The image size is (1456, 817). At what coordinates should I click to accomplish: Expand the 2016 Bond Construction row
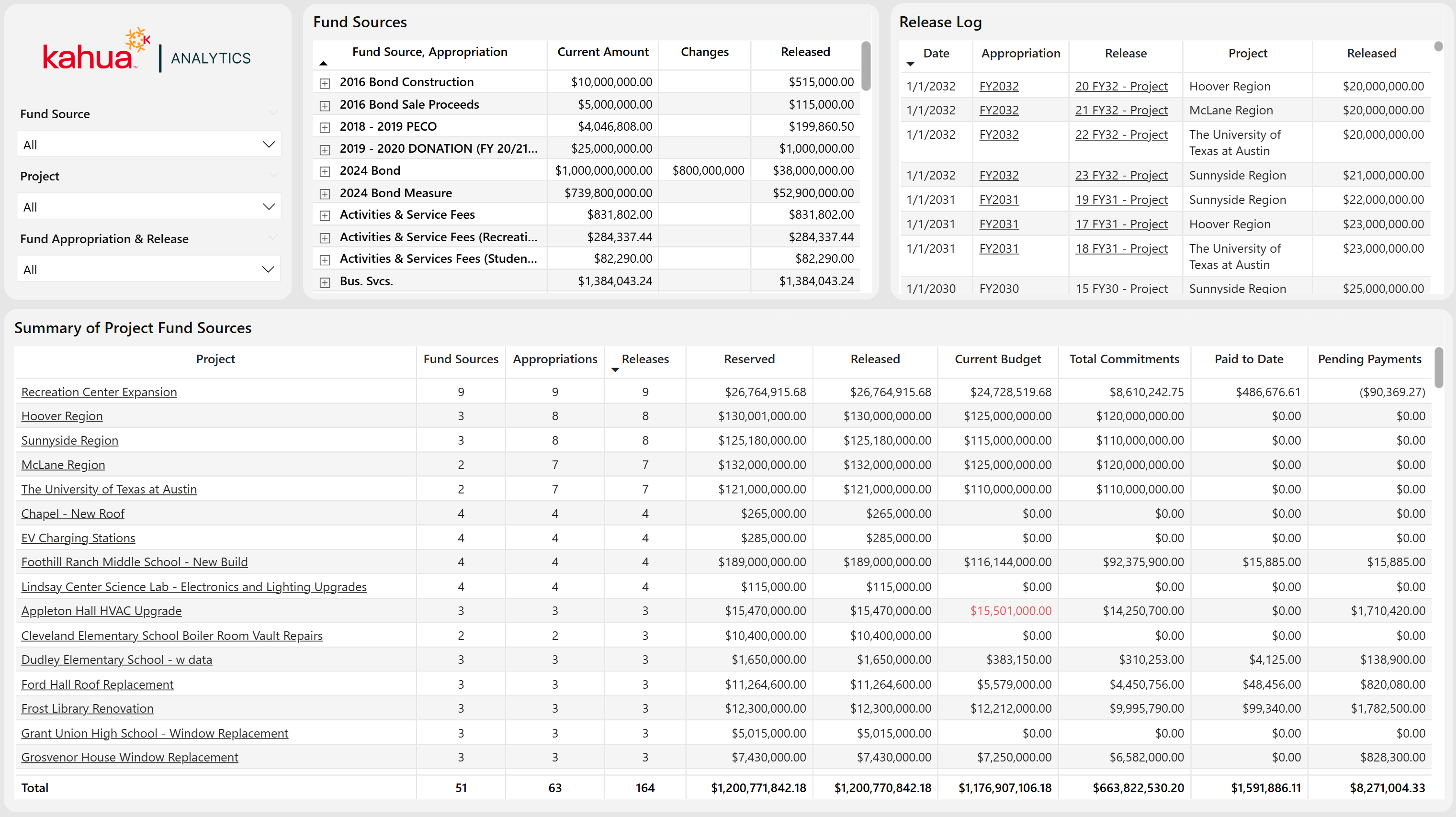(325, 84)
